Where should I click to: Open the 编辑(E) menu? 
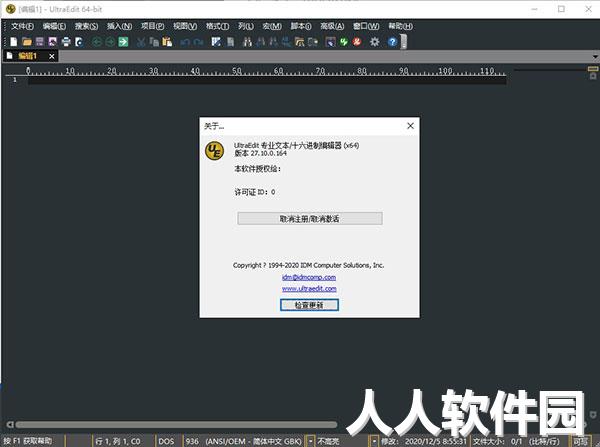pyautogui.click(x=54, y=26)
